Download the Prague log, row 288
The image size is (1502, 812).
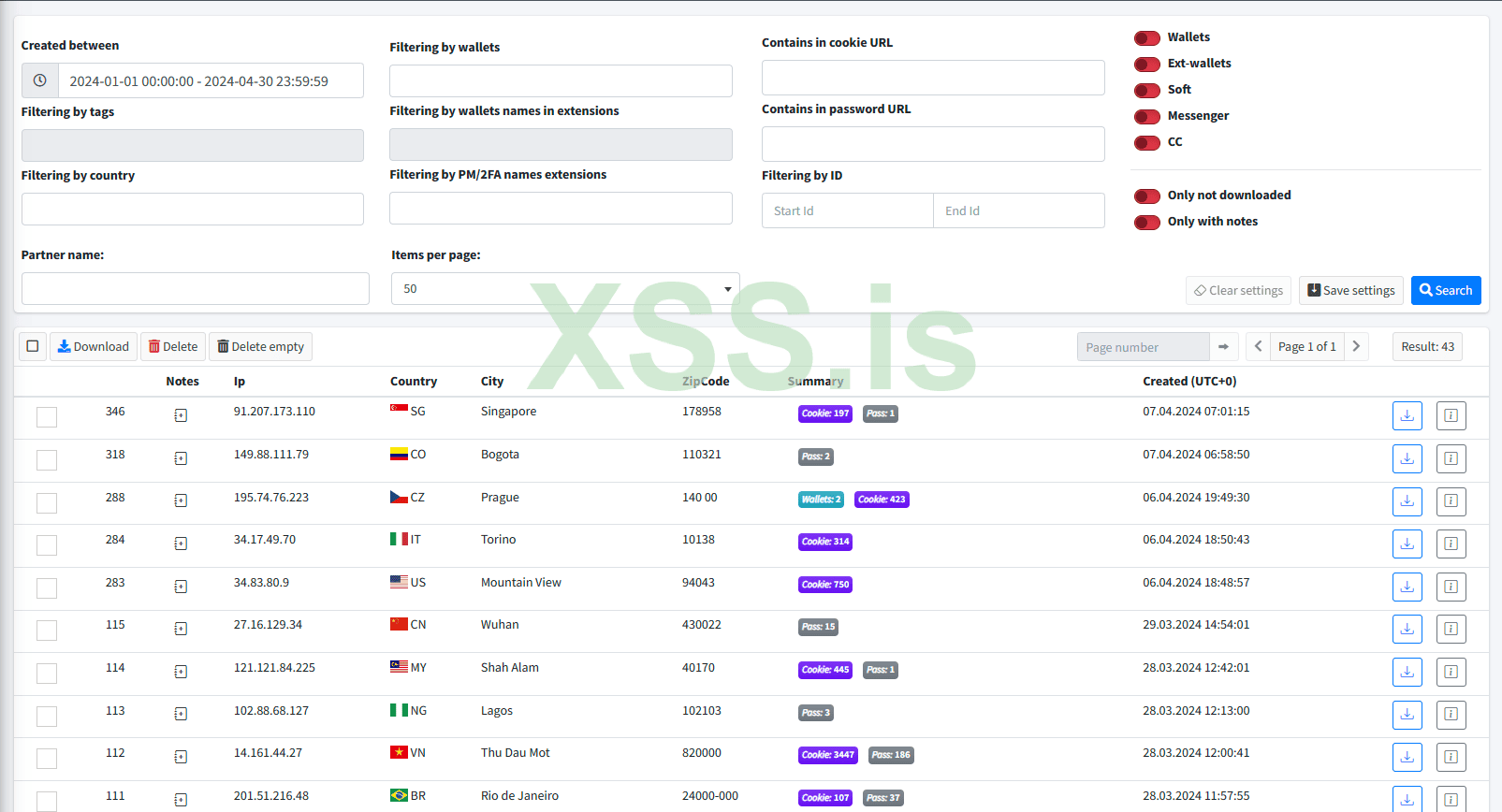(1407, 501)
